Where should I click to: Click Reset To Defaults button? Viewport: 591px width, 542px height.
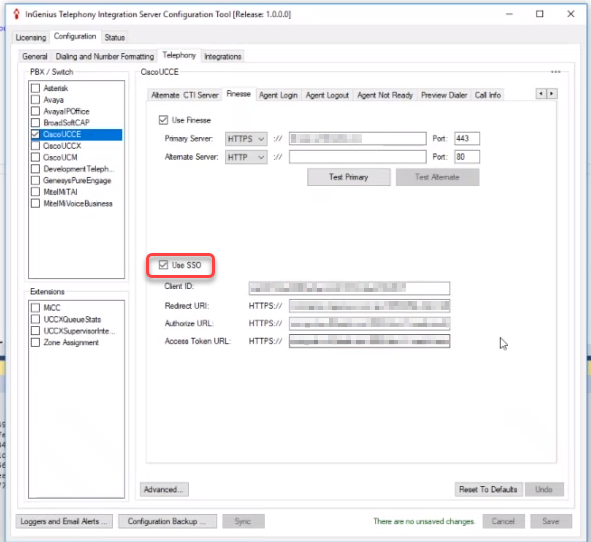click(x=488, y=489)
